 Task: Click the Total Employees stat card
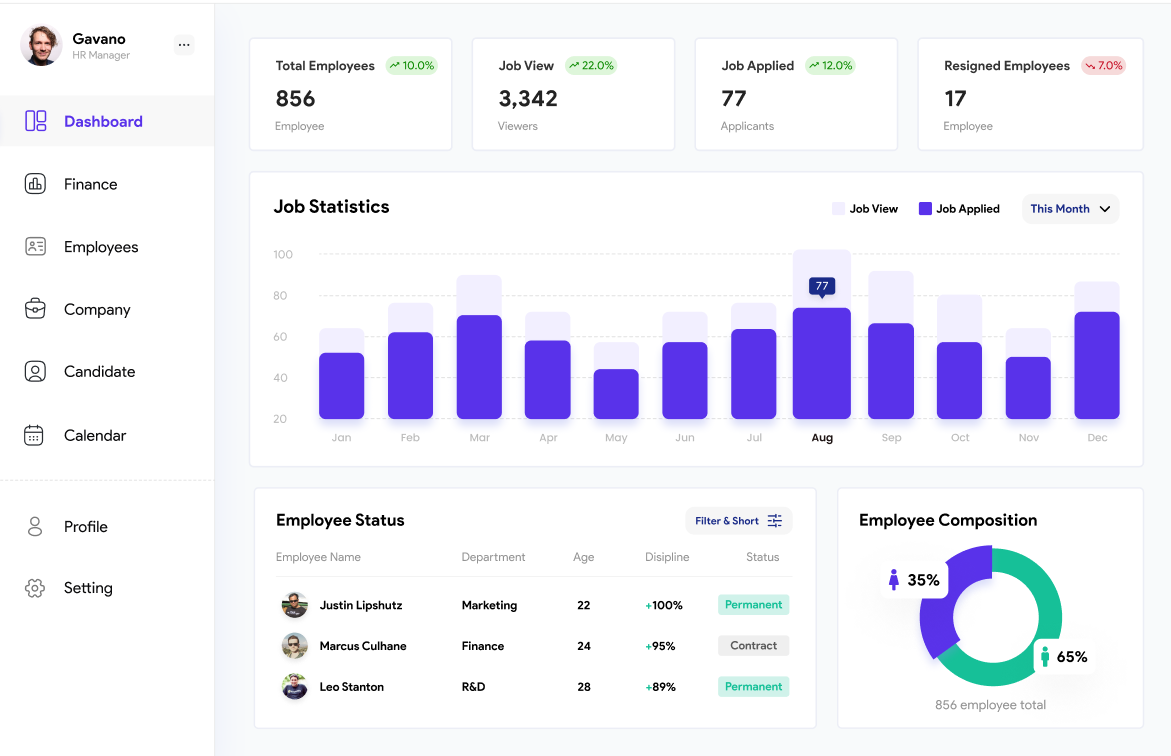point(350,94)
